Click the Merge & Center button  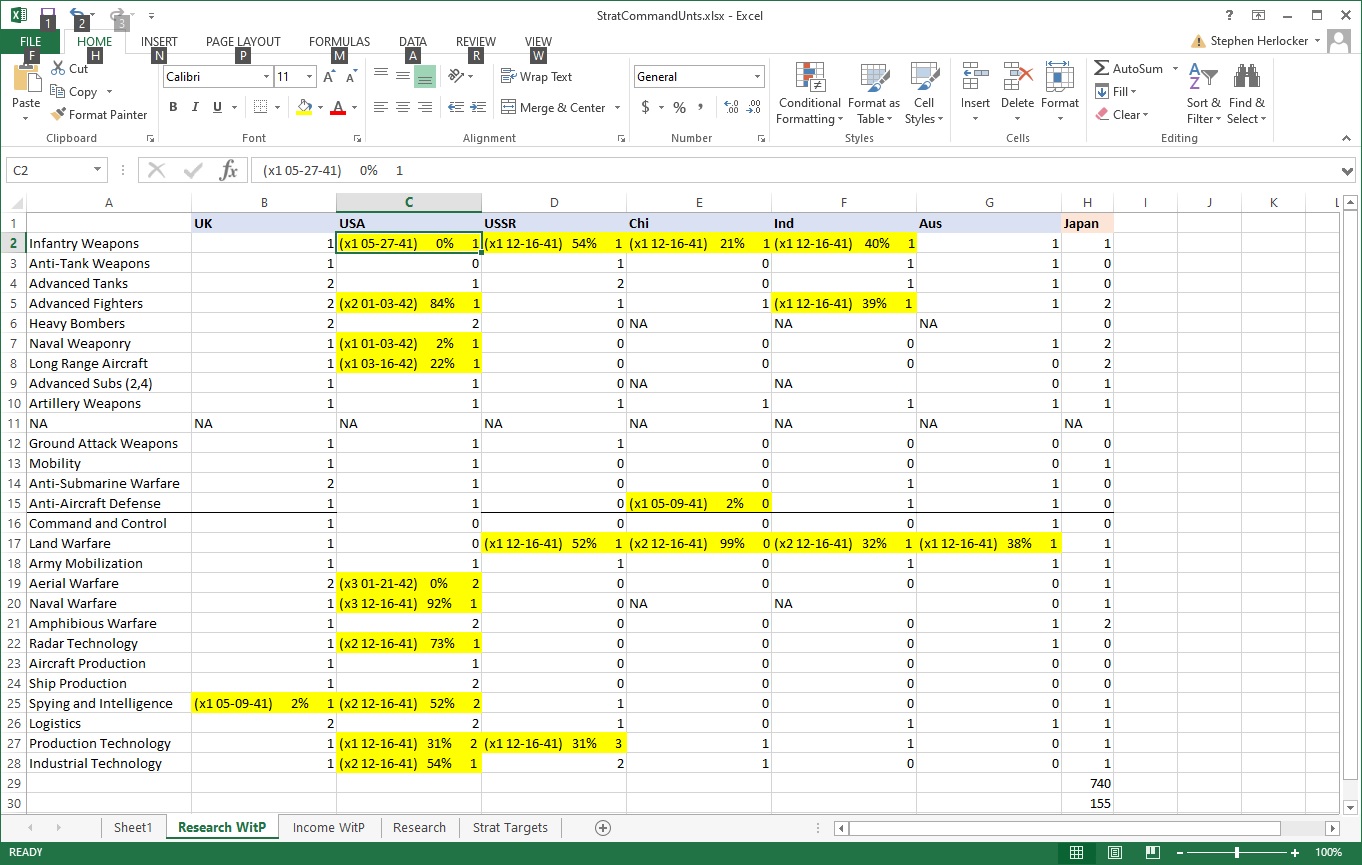pyautogui.click(x=553, y=108)
